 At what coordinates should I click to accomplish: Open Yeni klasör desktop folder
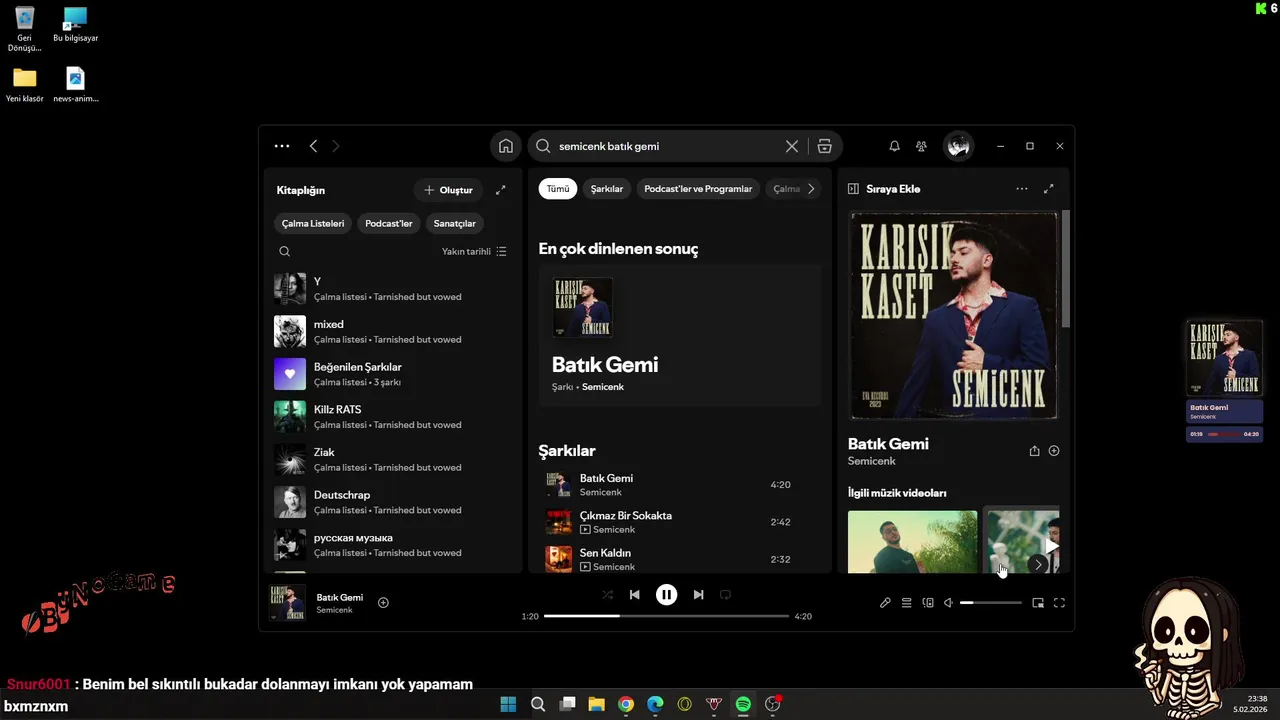pyautogui.click(x=24, y=85)
